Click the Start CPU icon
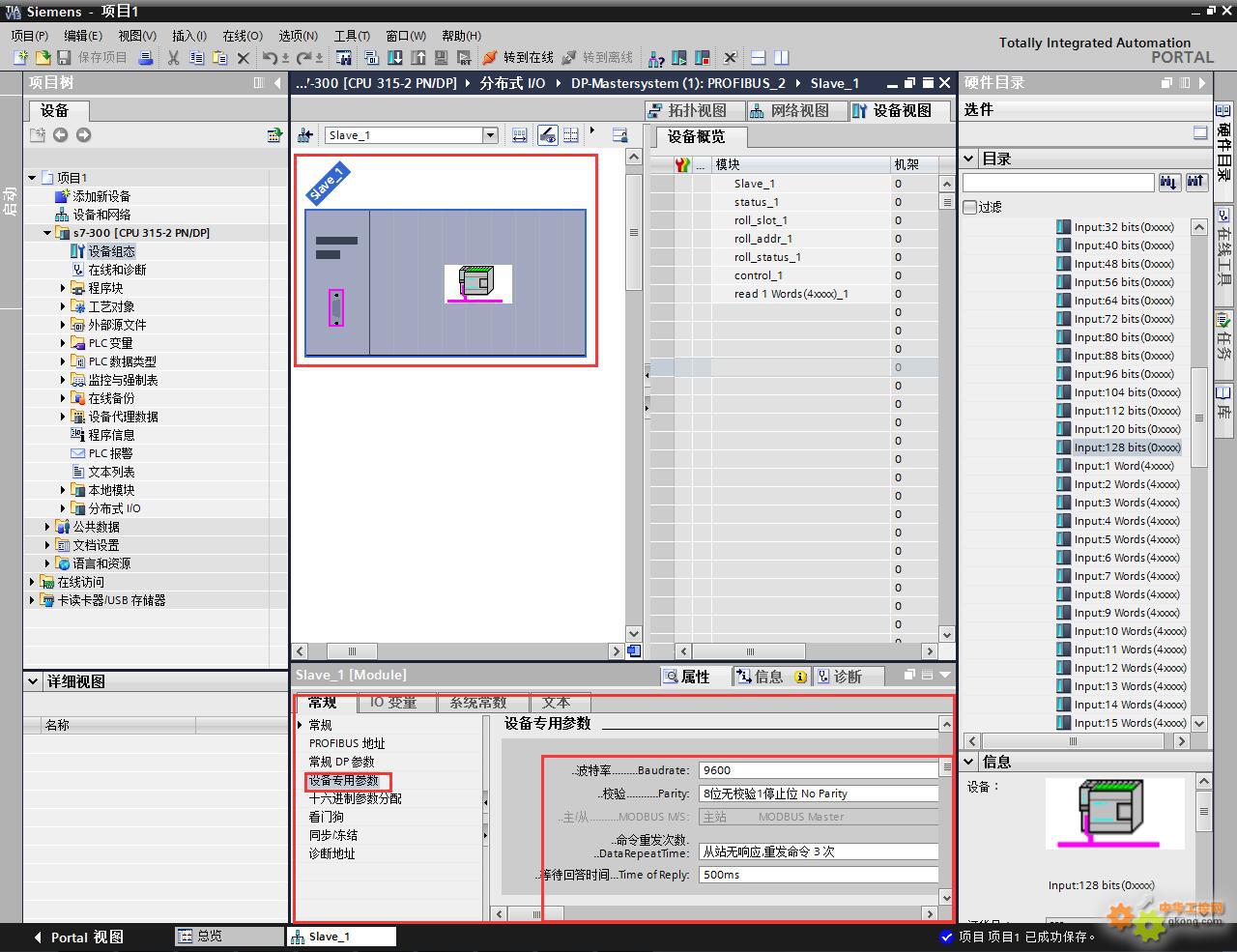Screen dimensions: 1237x952 coord(679,58)
